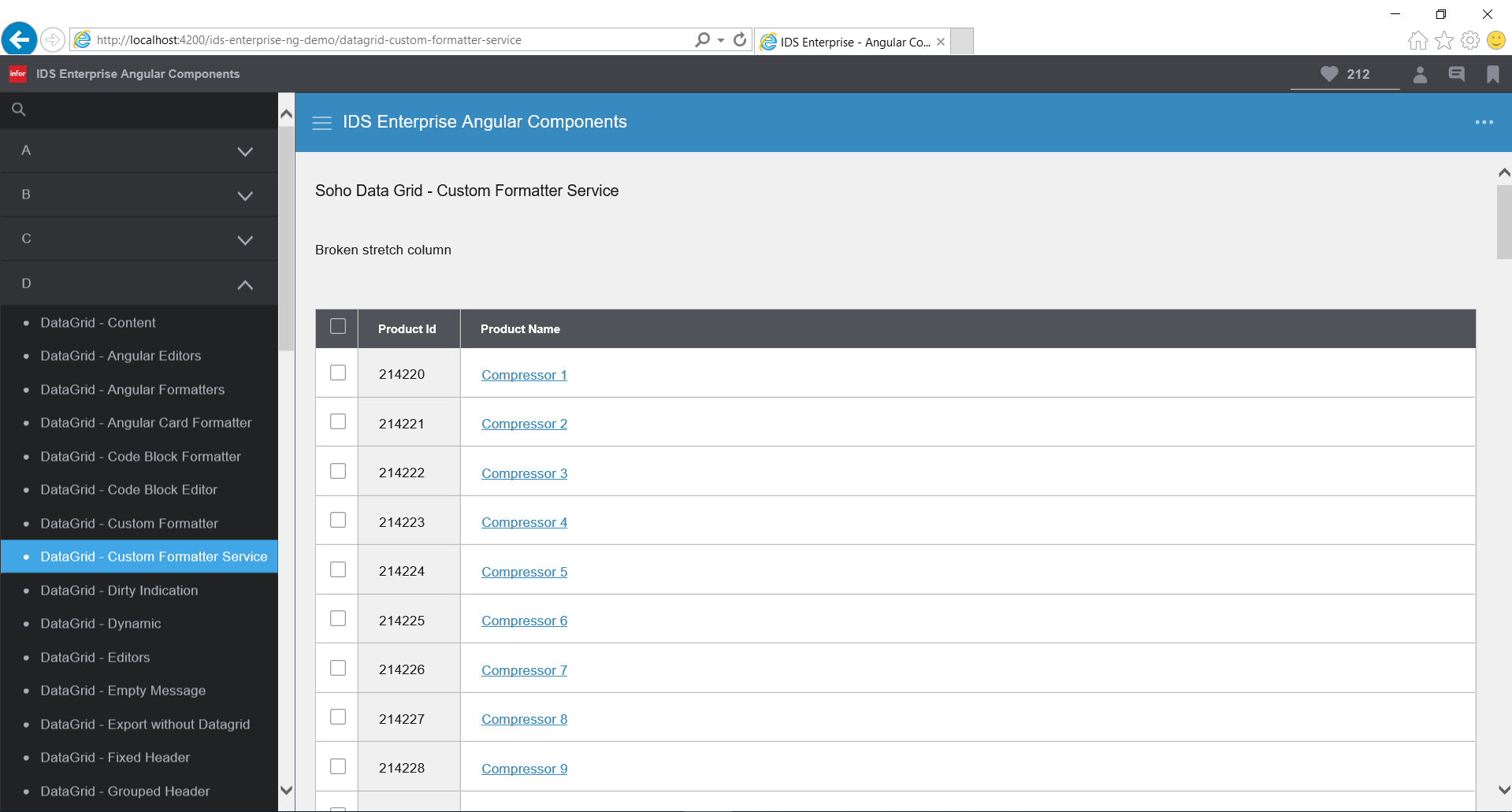Open the Compressor 5 link
Screen dimensions: 1512x812
click(x=524, y=572)
